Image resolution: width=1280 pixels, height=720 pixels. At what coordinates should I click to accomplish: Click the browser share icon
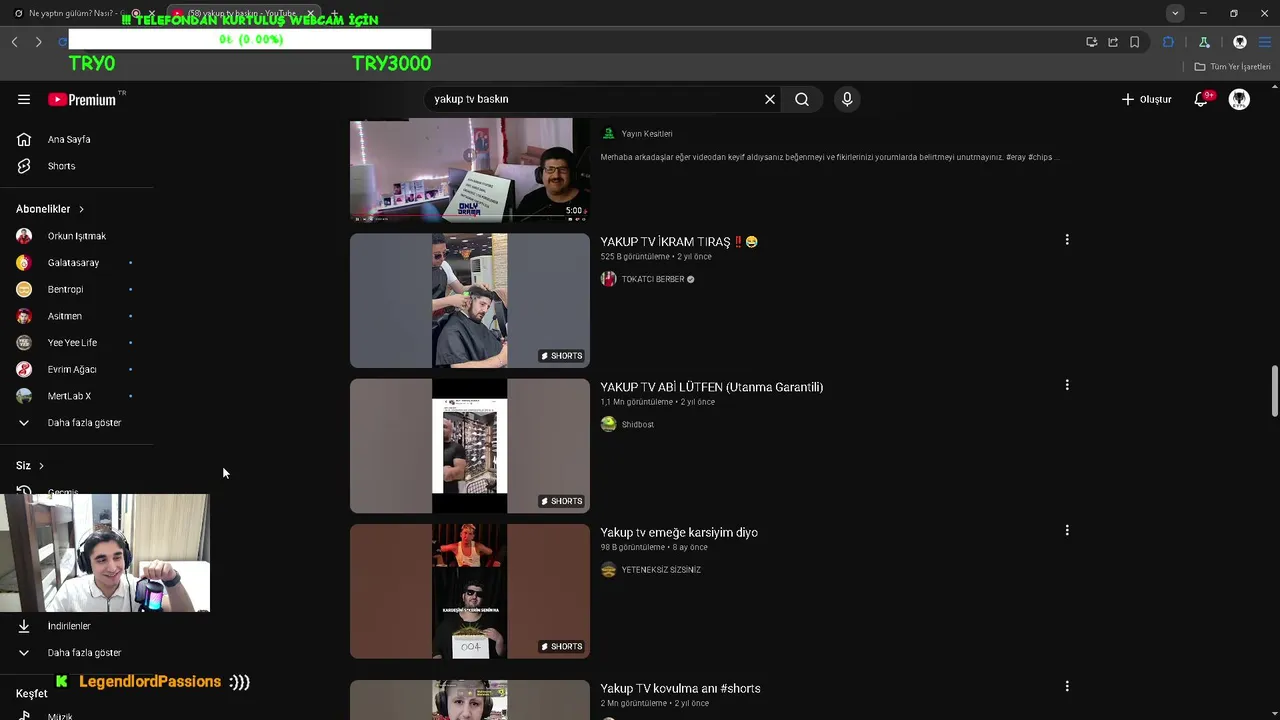[x=1113, y=42]
